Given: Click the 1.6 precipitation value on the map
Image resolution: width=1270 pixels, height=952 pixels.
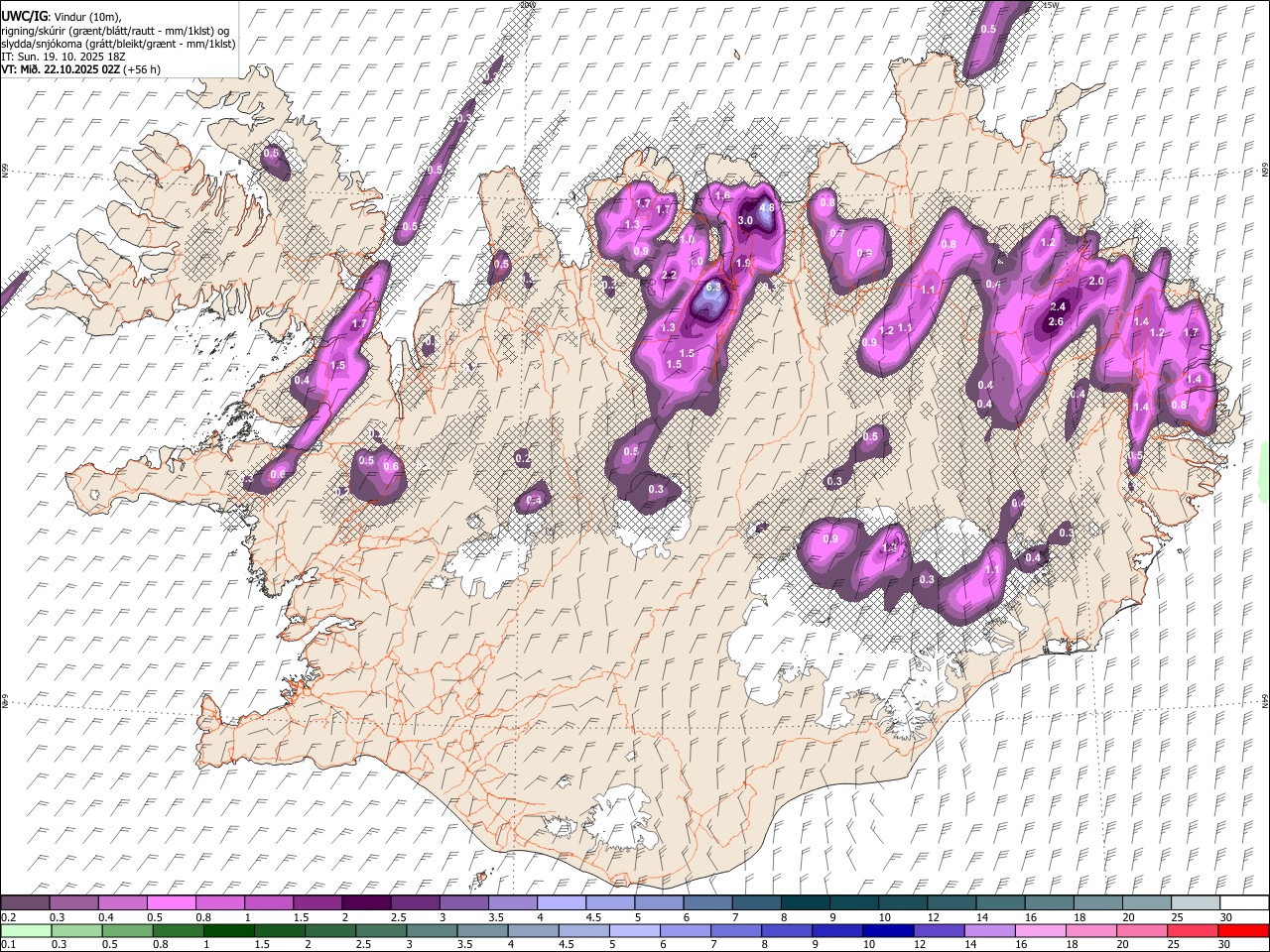Looking at the screenshot, I should pos(722,196).
